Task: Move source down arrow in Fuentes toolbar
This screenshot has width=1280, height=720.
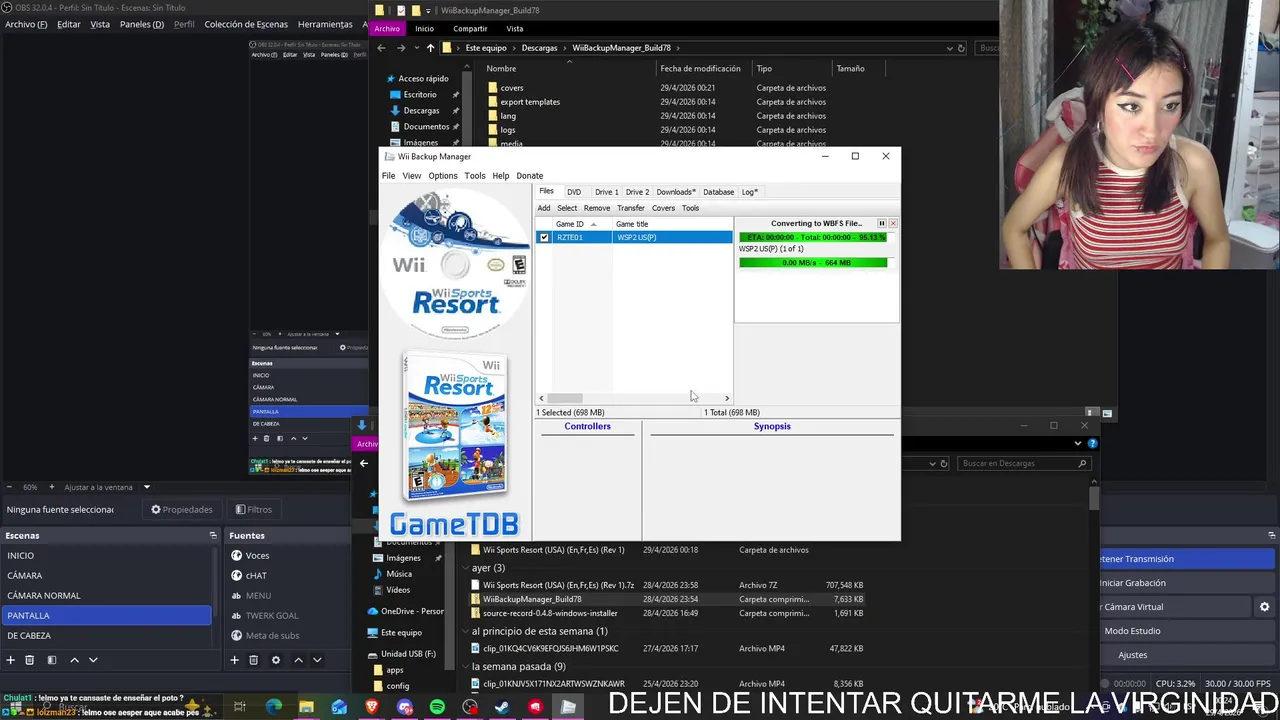Action: tap(317, 660)
